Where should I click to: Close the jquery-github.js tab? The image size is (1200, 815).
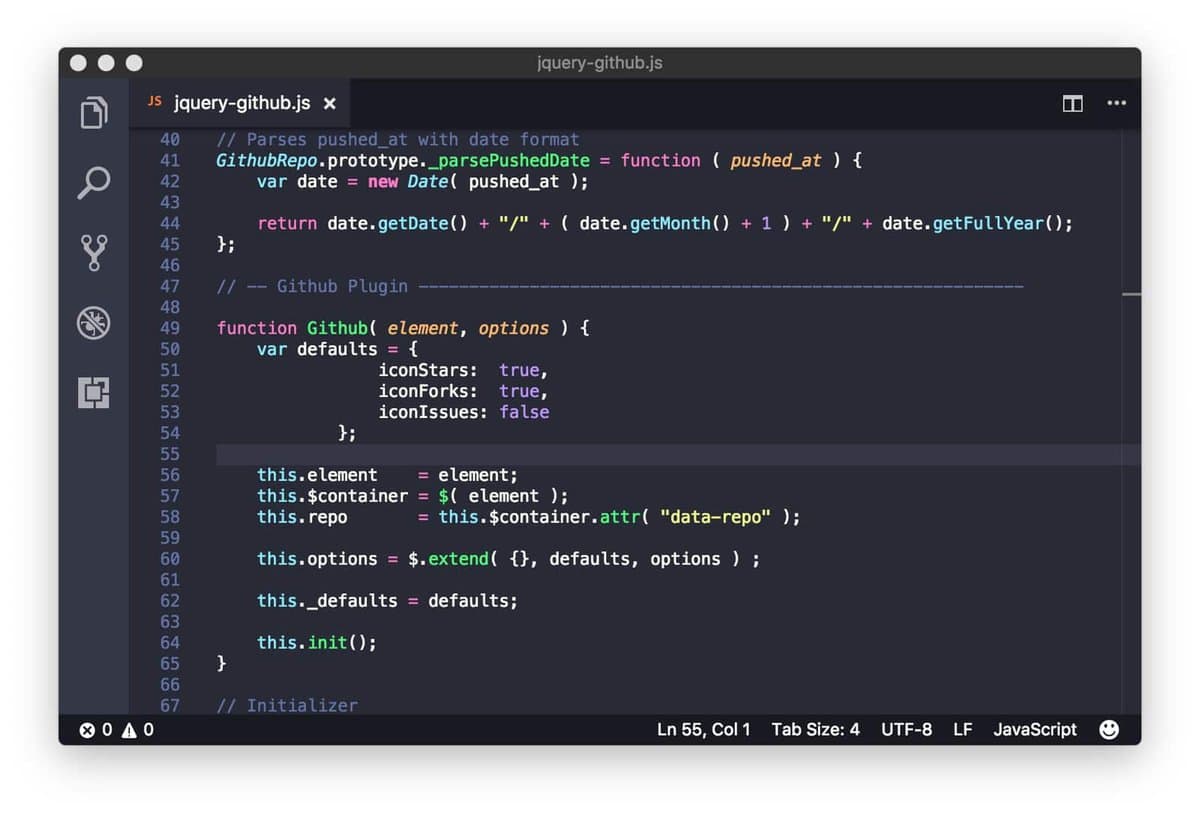click(330, 102)
